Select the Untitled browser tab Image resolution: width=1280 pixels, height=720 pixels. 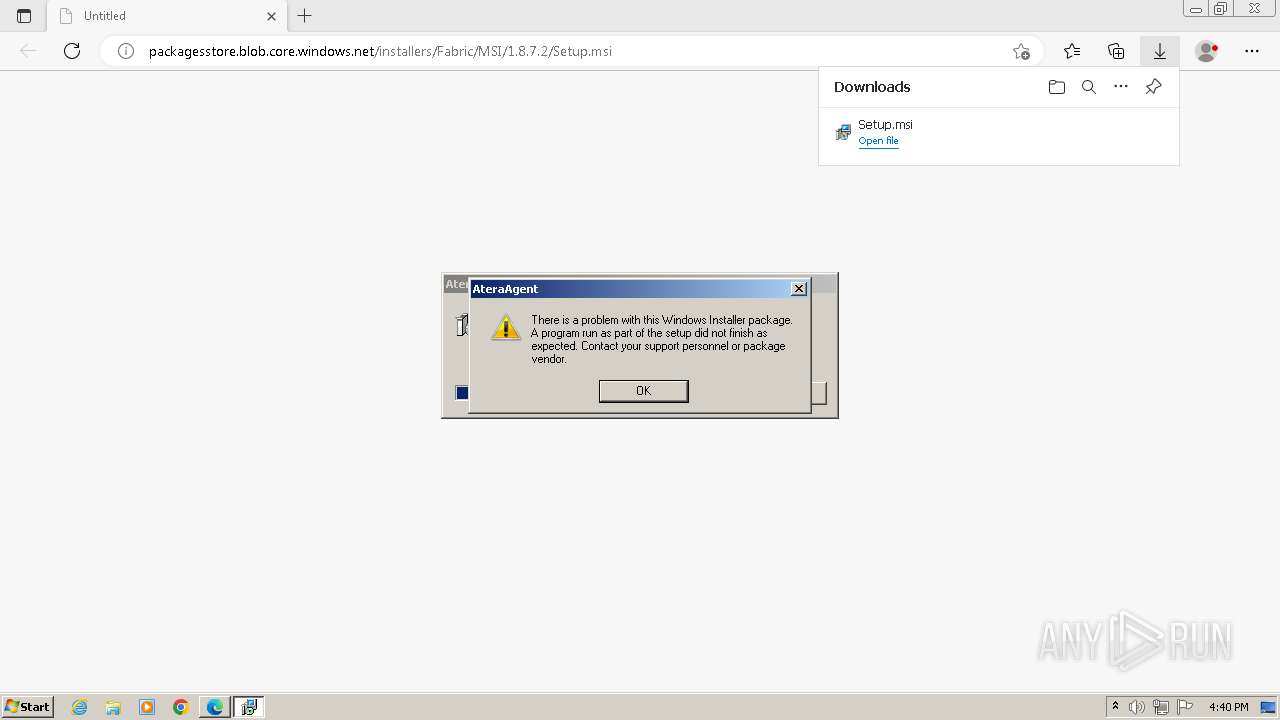coord(167,16)
